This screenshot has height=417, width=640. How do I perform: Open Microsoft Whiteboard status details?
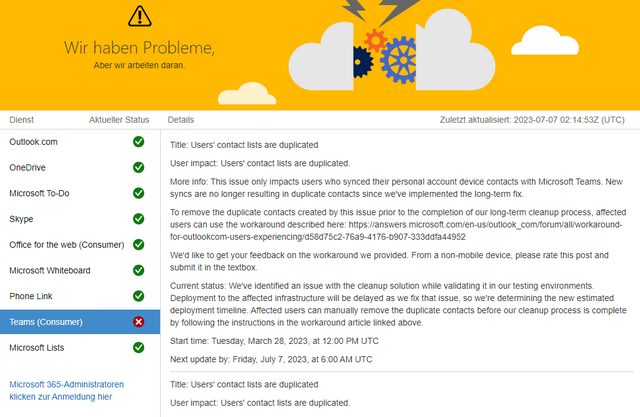pos(80,270)
